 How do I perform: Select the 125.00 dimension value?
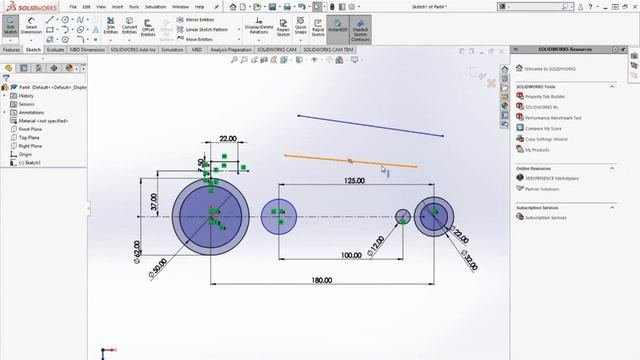point(354,180)
